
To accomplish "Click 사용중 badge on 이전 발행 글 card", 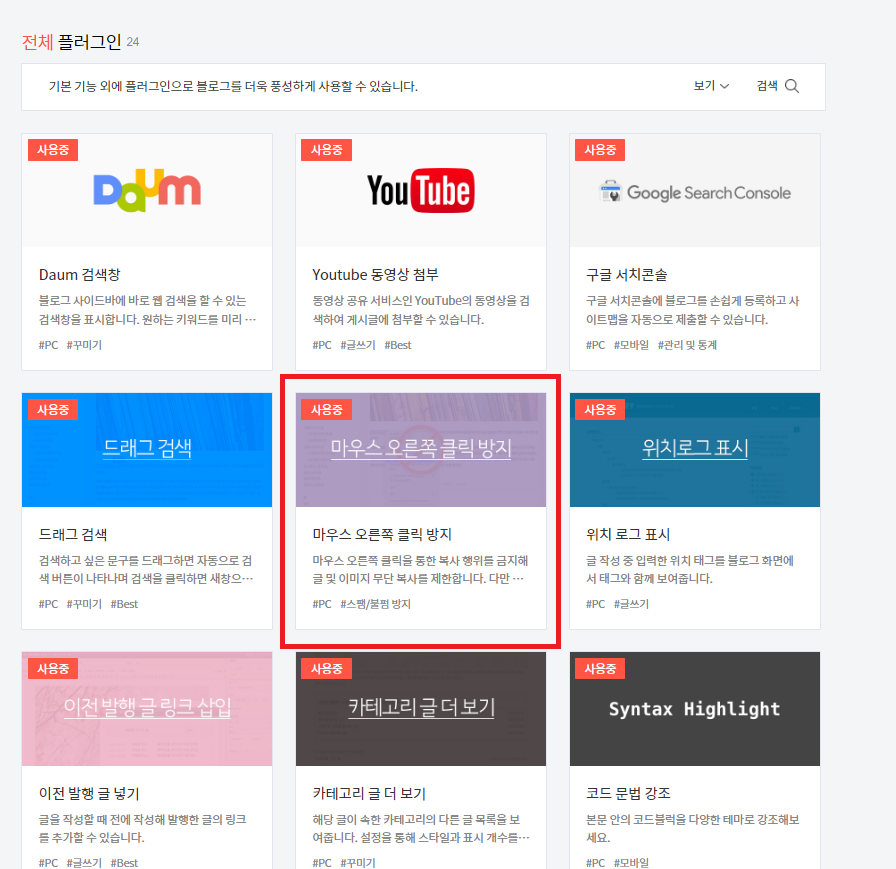I will (53, 668).
